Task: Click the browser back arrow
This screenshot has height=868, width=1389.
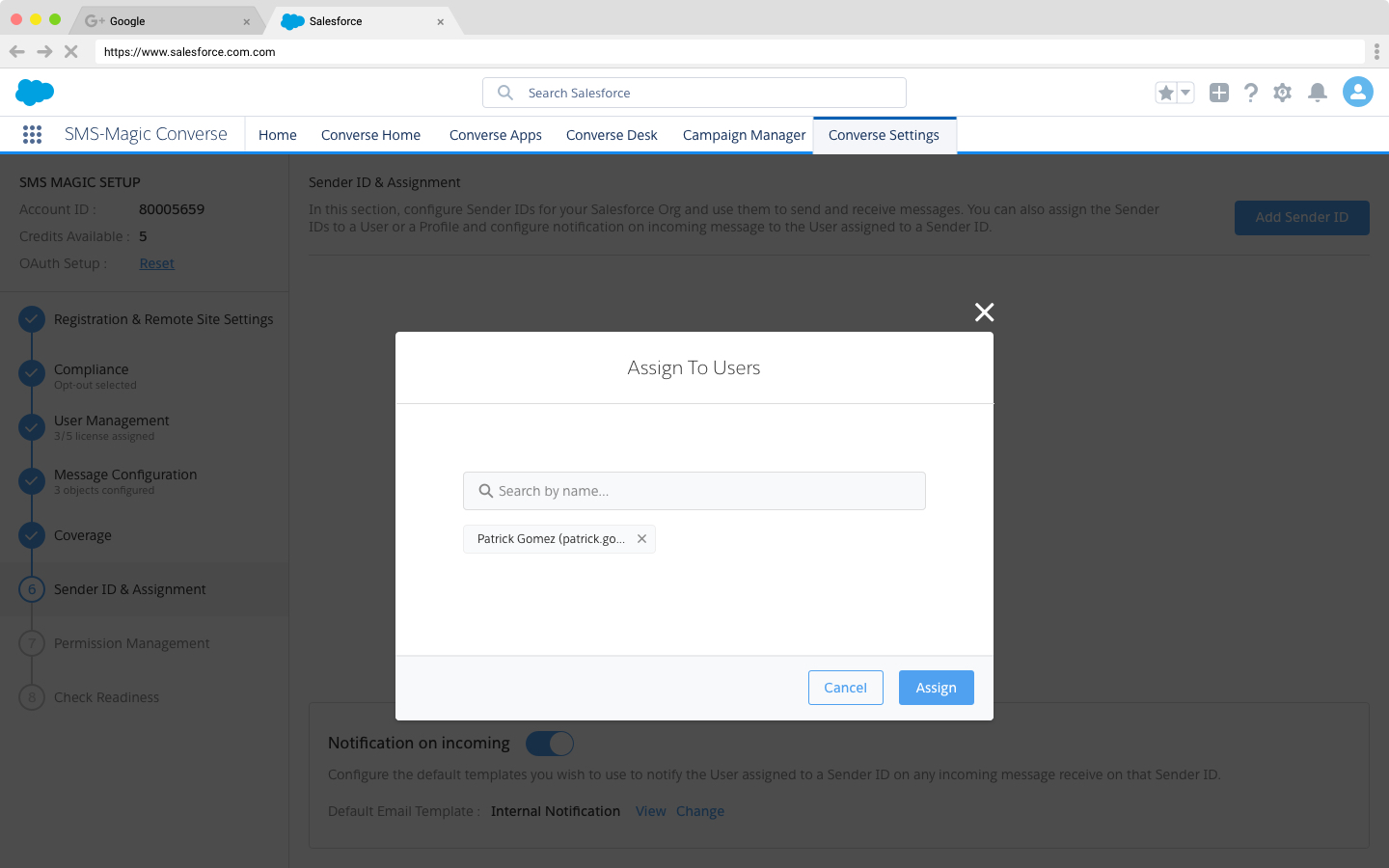Action: click(17, 51)
